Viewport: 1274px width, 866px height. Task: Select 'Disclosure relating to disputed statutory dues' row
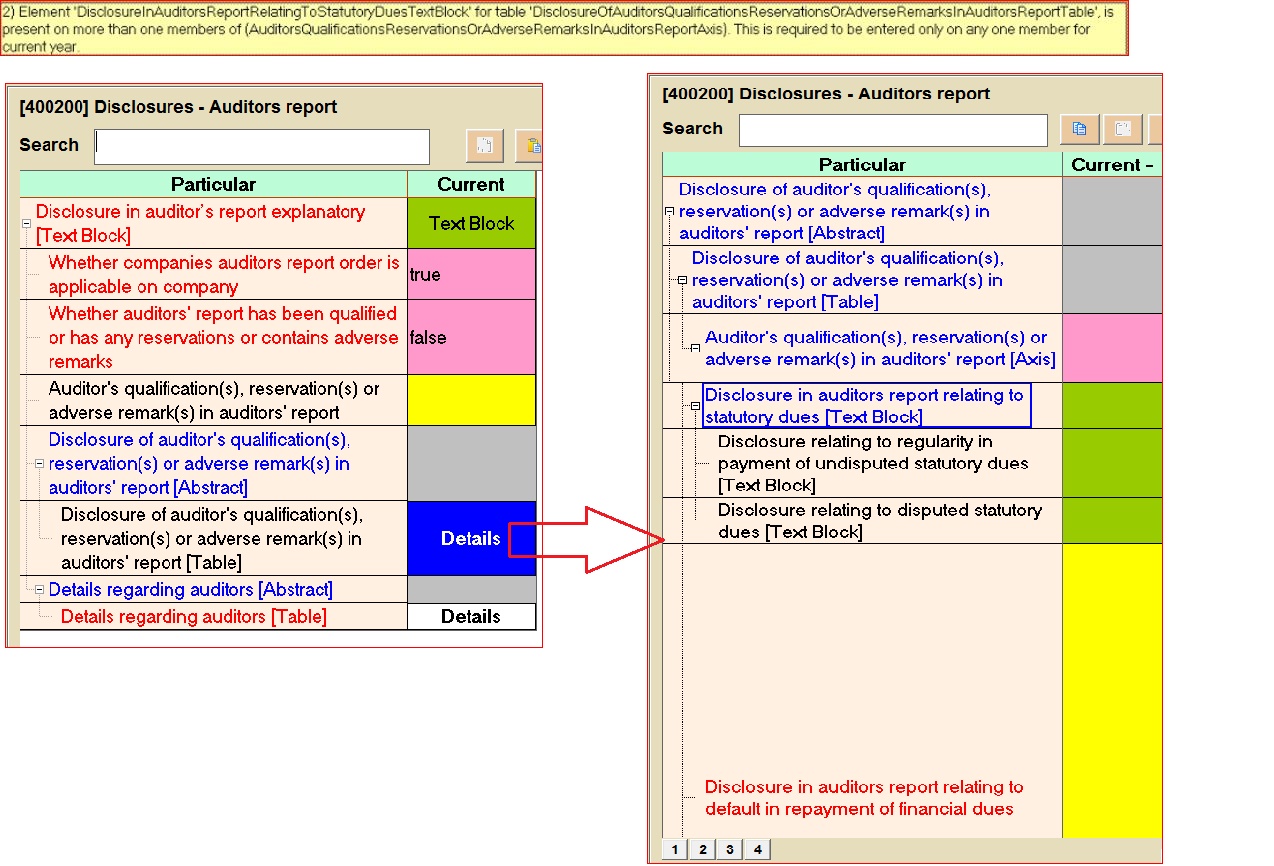879,521
